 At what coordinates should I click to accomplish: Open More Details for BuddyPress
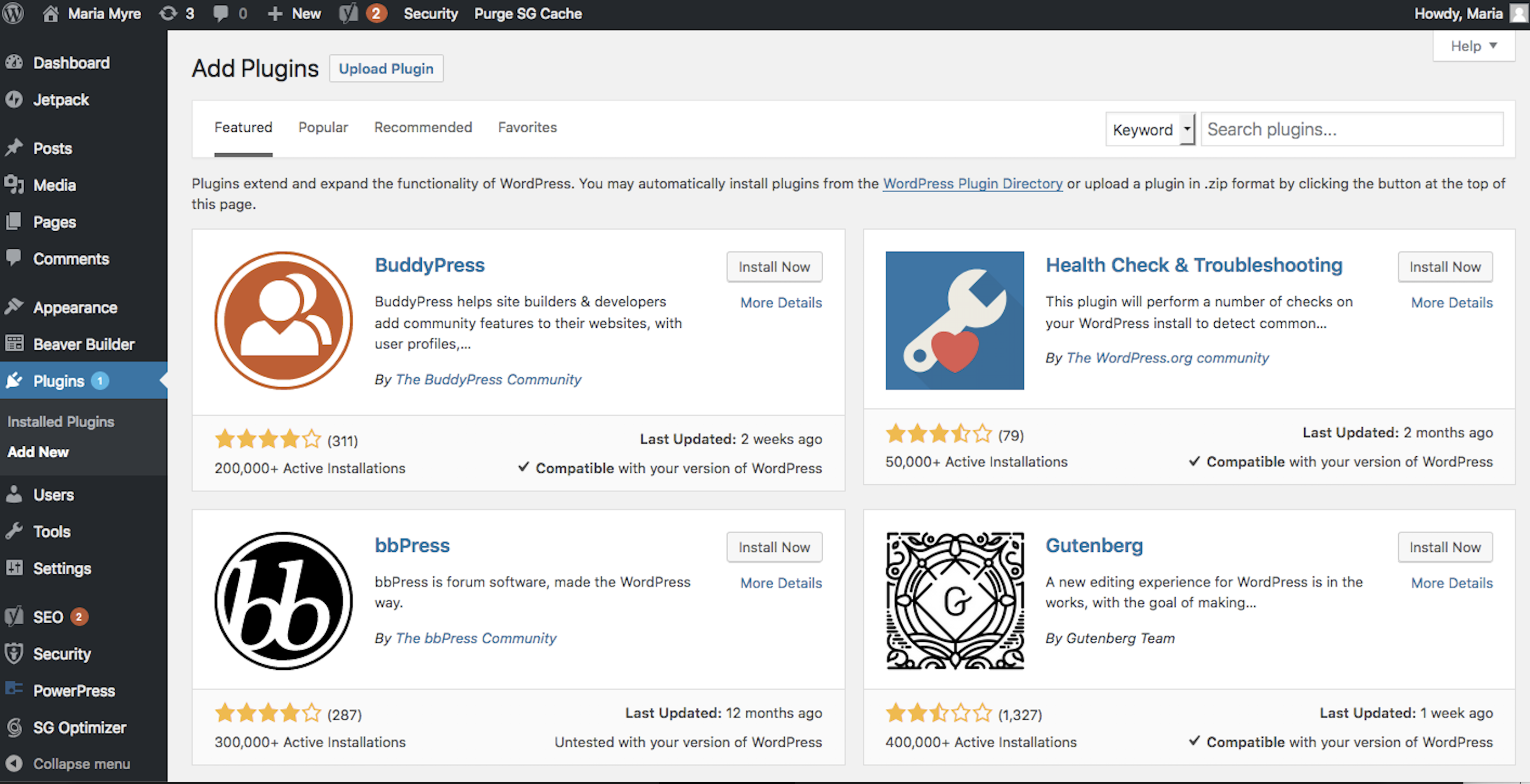coord(781,303)
